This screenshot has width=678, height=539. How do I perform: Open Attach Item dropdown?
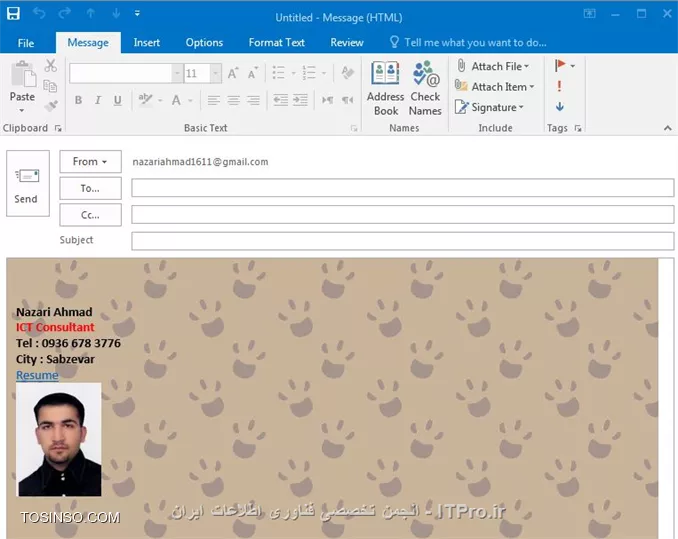(x=495, y=87)
